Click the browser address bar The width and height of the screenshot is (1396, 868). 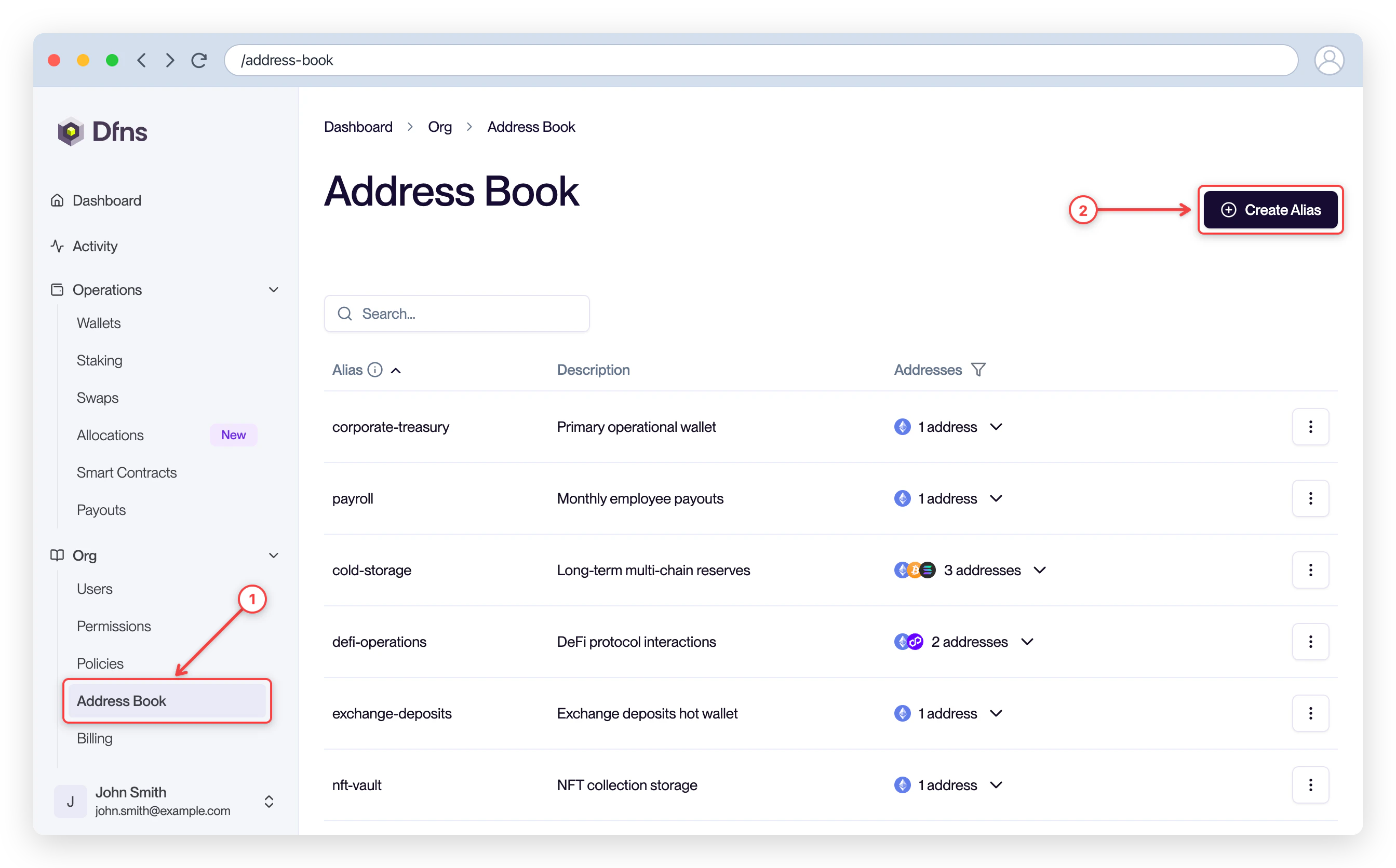tap(761, 60)
